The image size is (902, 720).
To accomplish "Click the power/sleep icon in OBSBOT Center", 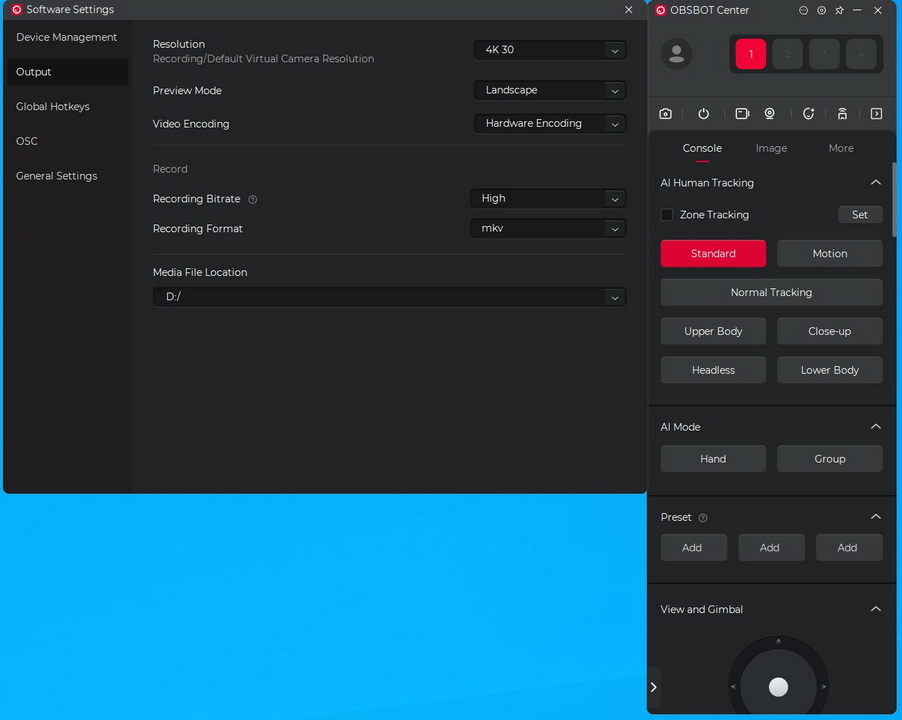I will pyautogui.click(x=704, y=113).
